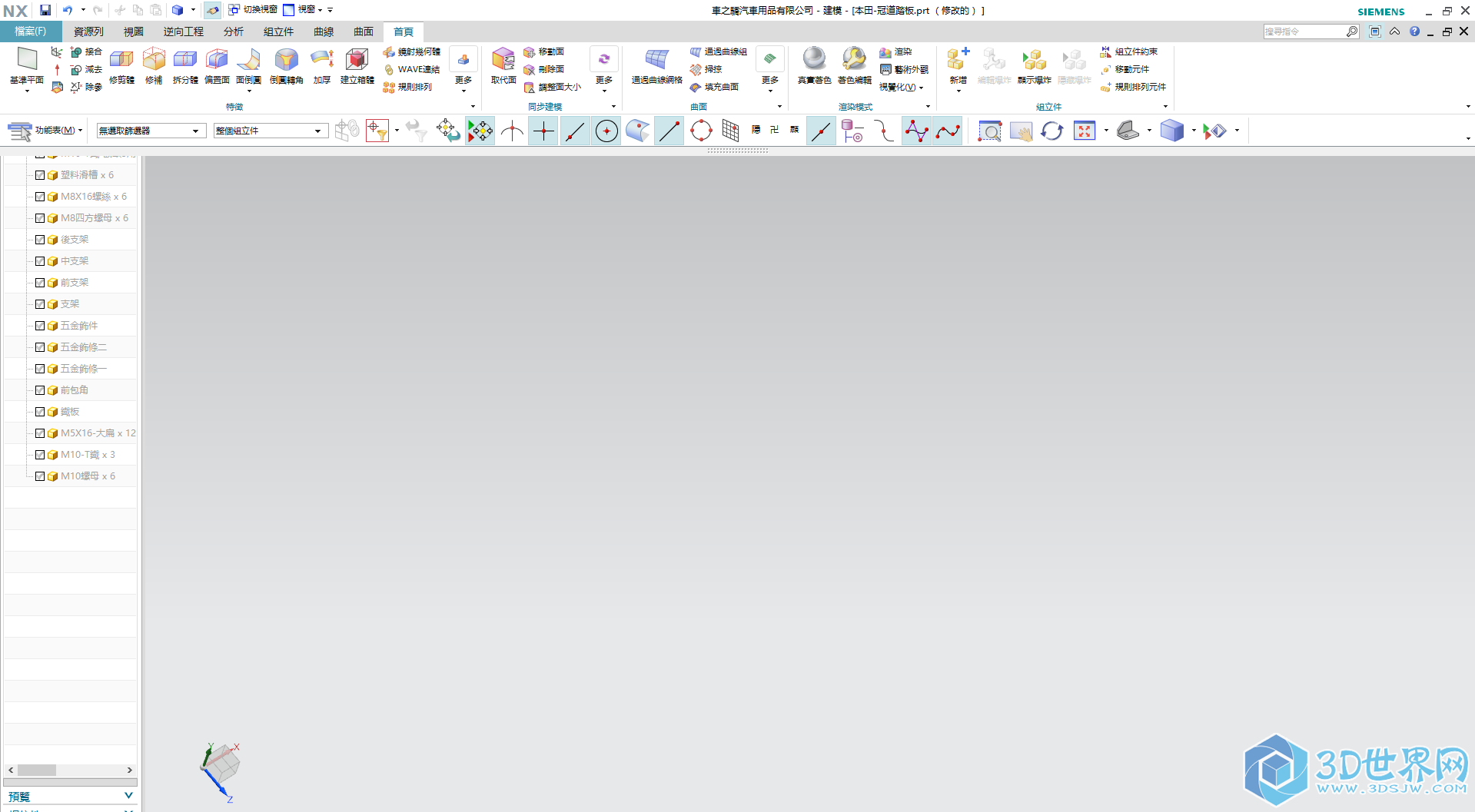Switch to the 分析 tab
The image size is (1475, 812).
(x=234, y=31)
